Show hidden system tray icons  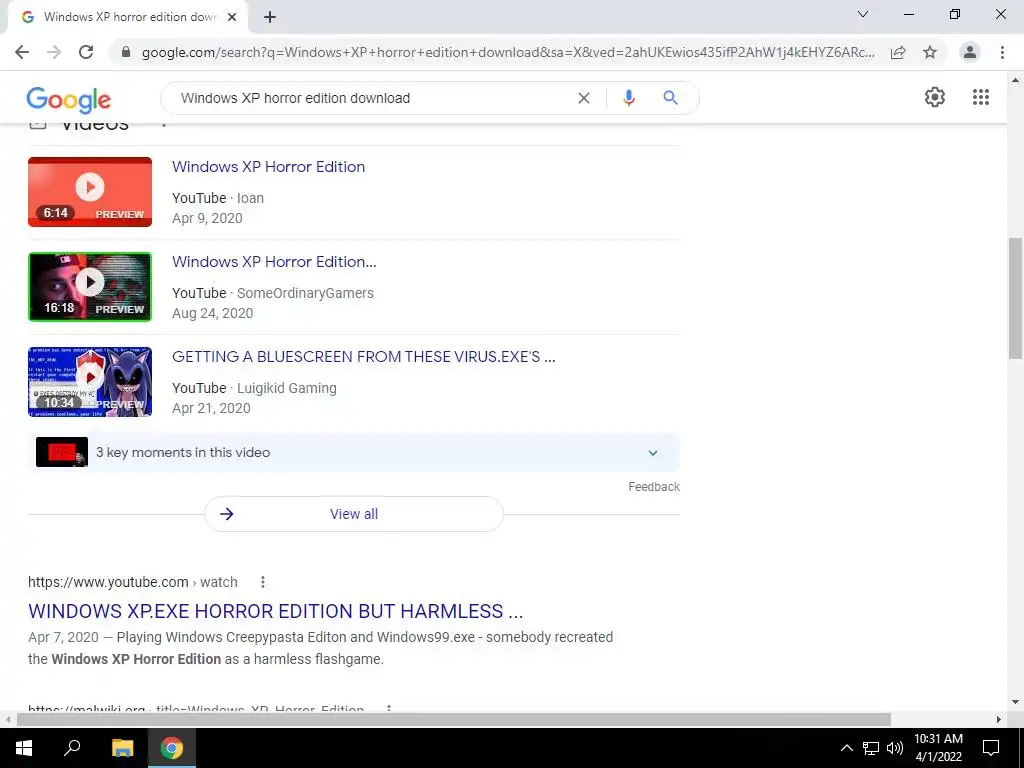[x=846, y=748]
